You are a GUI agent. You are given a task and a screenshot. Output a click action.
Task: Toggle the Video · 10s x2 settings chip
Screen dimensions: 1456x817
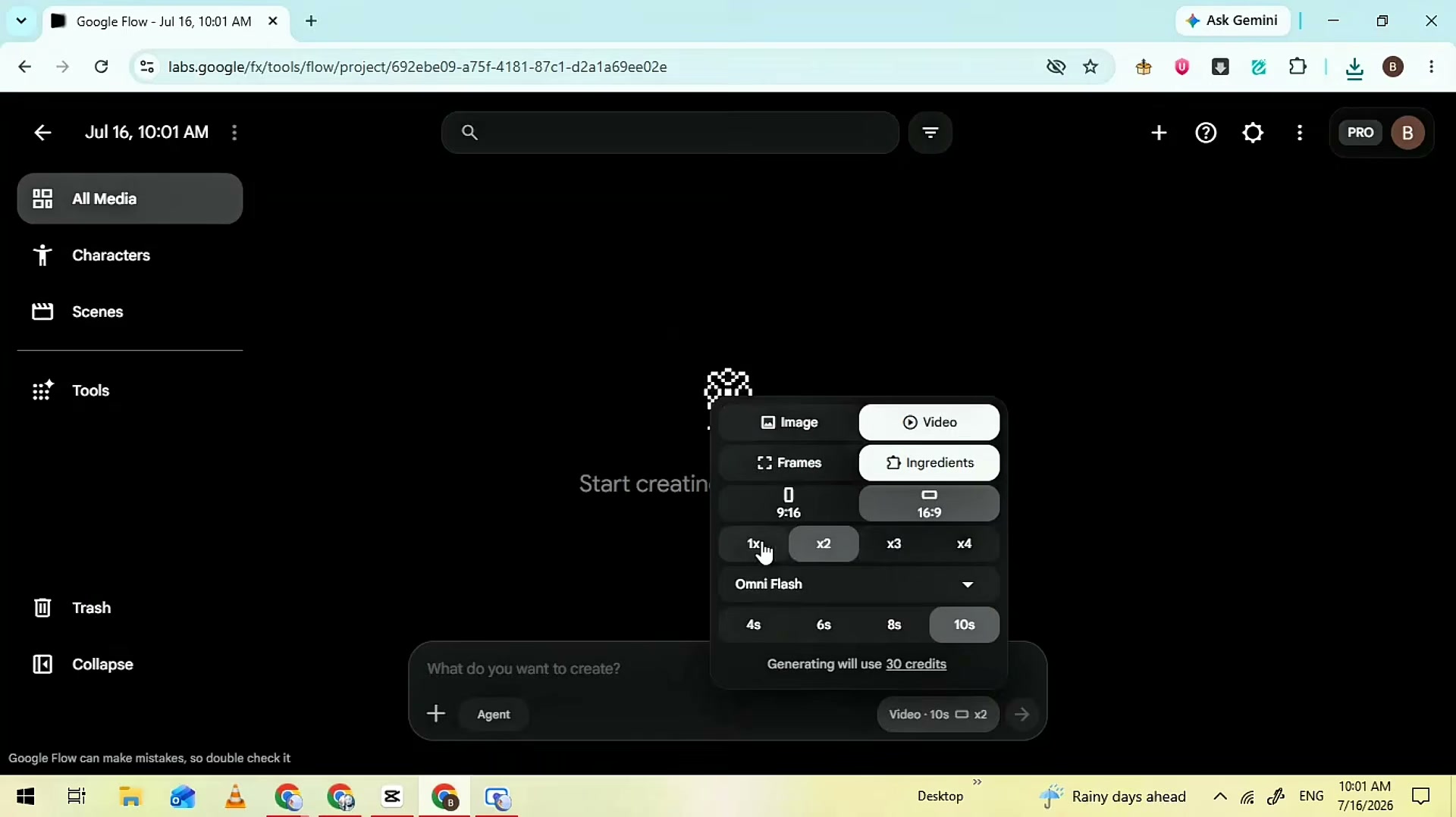click(x=937, y=714)
